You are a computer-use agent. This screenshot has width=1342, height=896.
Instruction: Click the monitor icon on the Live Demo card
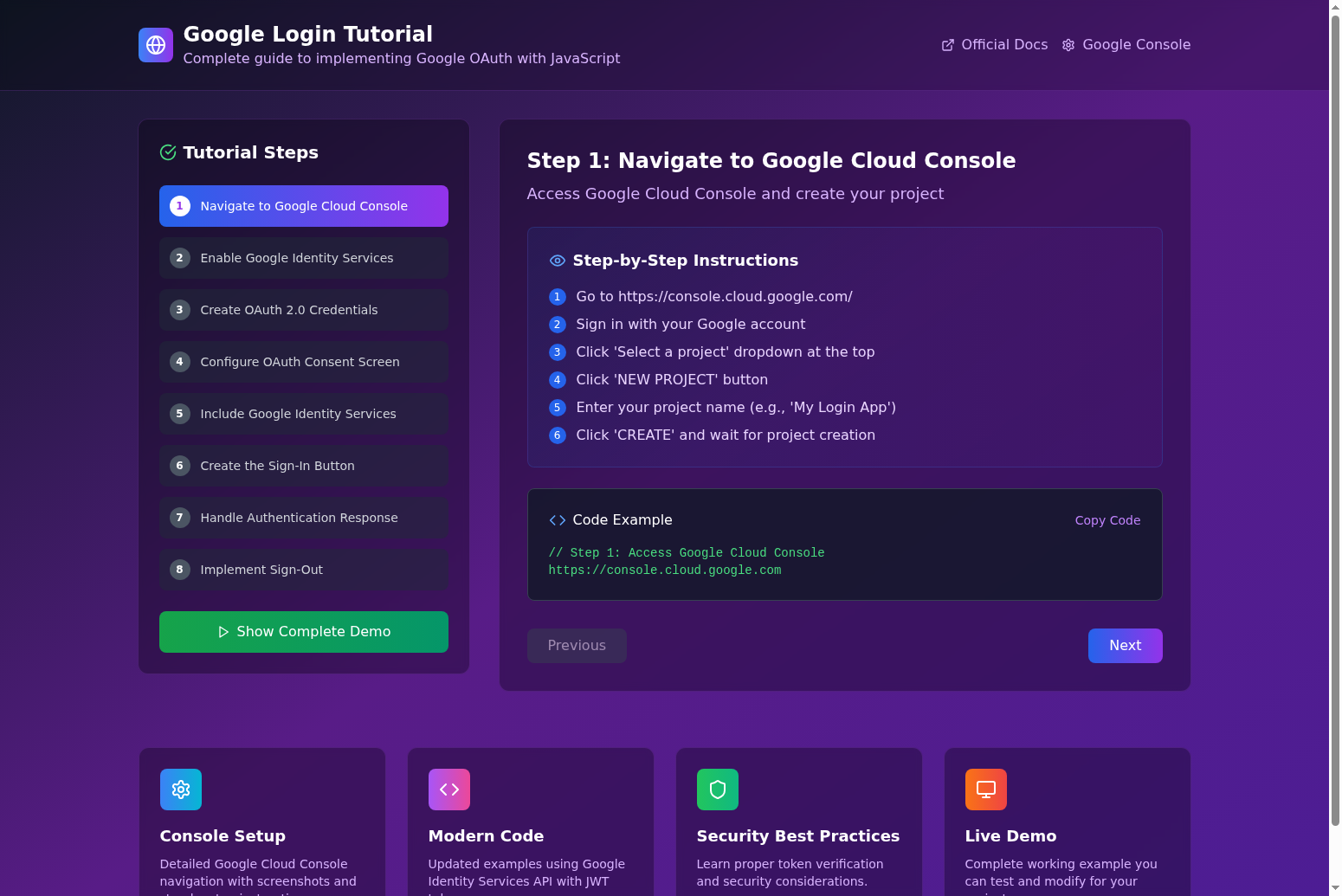coord(985,789)
